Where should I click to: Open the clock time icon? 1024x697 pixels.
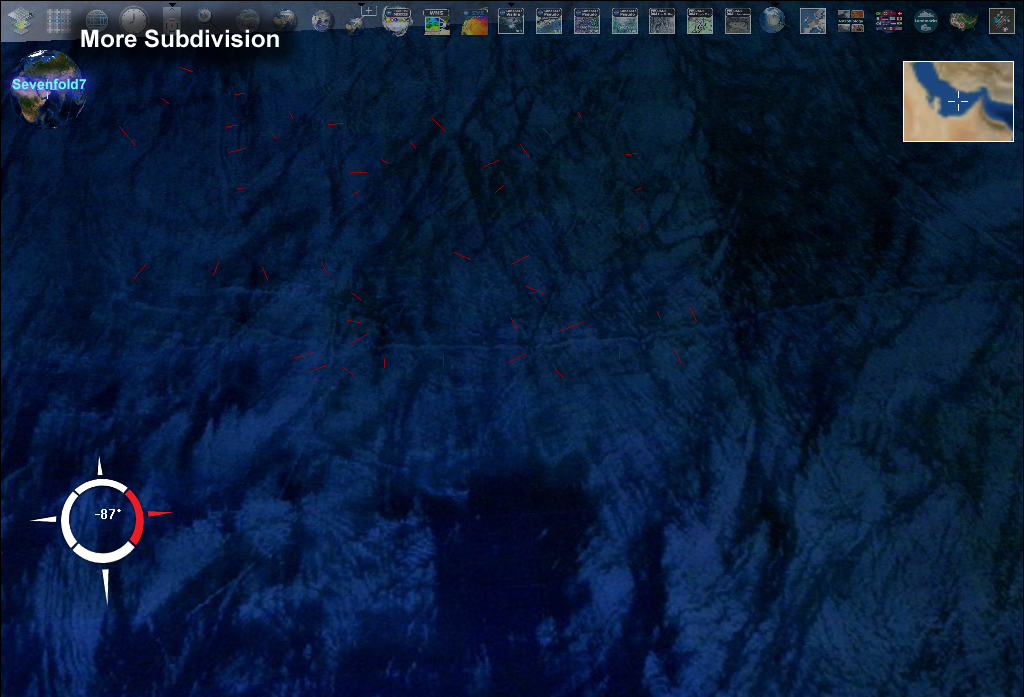(x=134, y=21)
